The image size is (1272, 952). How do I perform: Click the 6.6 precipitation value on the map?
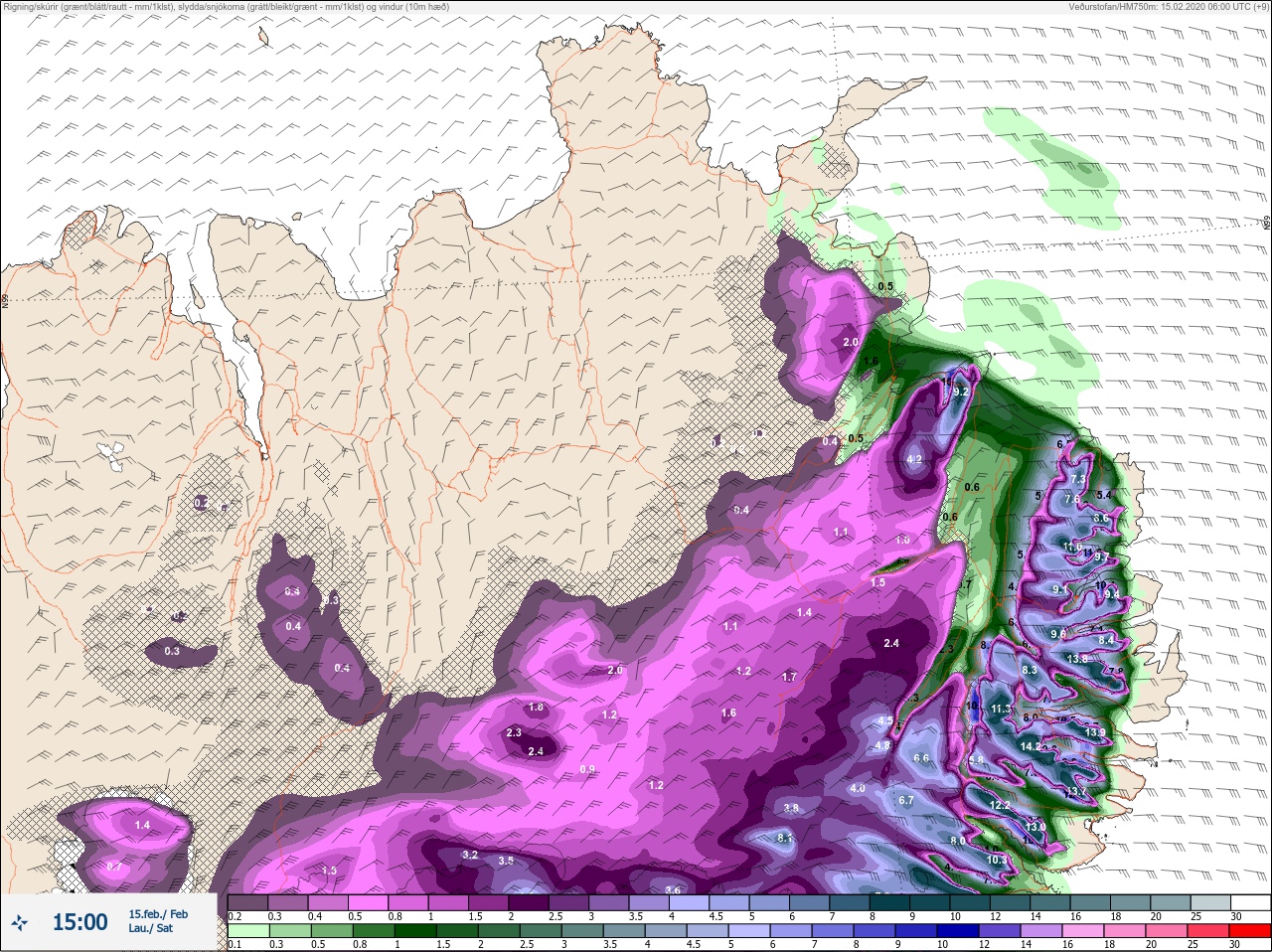[921, 758]
